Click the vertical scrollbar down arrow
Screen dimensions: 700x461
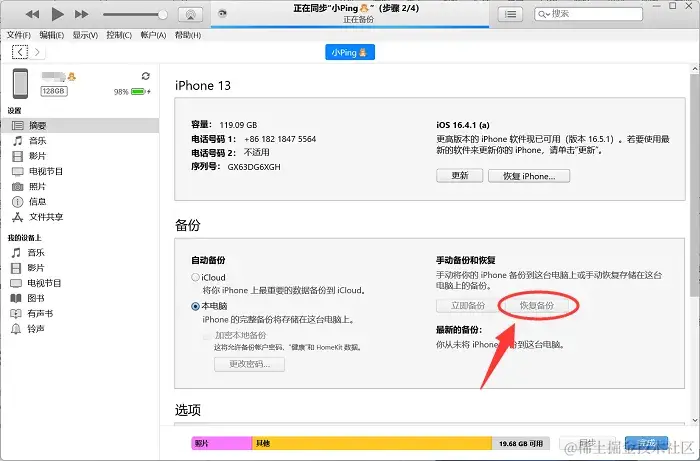pyautogui.click(x=695, y=420)
